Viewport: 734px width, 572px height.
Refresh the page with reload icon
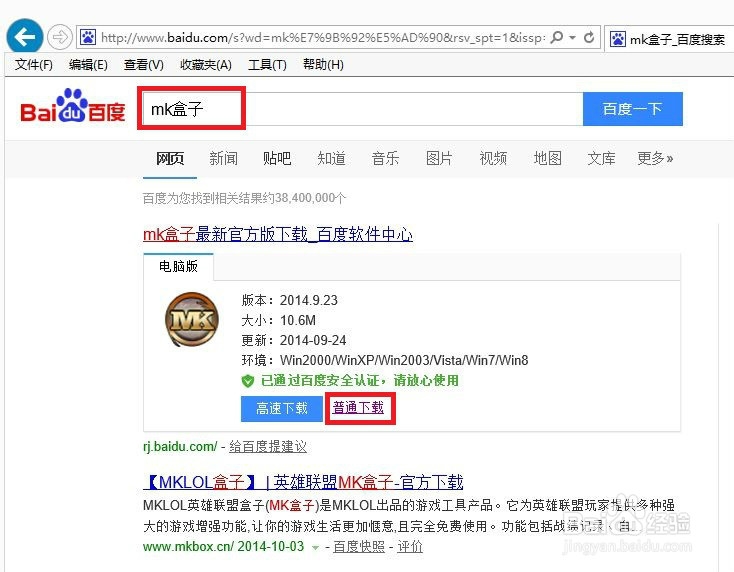(x=589, y=37)
